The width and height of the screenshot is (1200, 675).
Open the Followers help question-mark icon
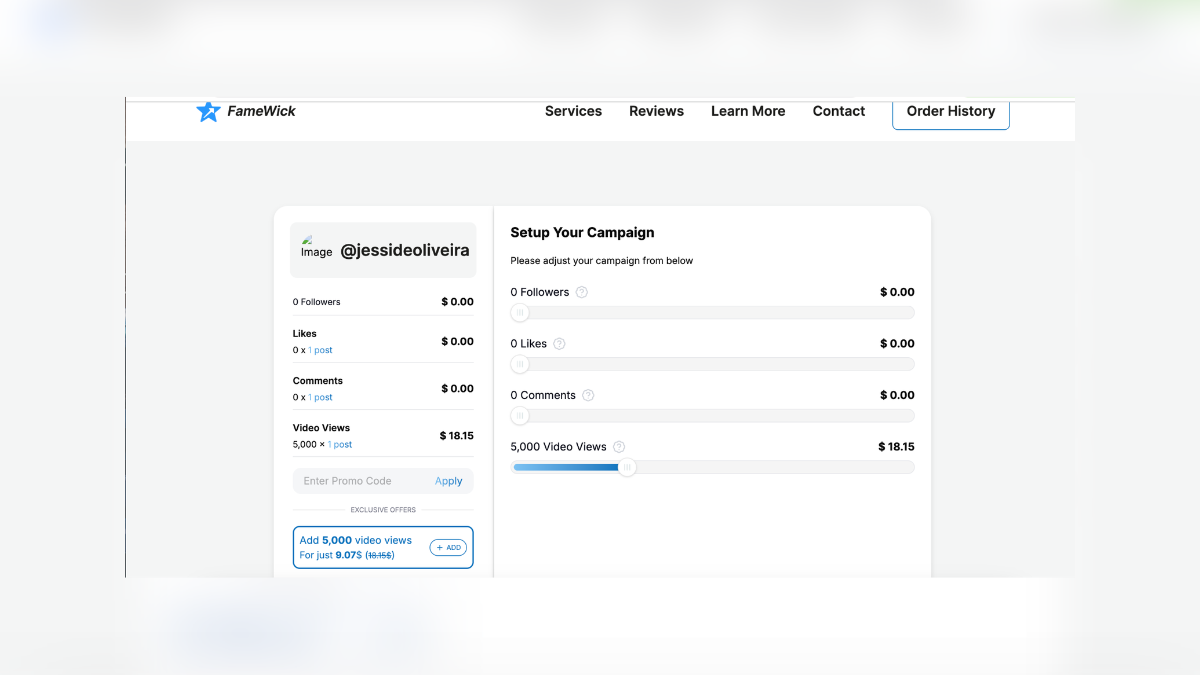coord(582,292)
